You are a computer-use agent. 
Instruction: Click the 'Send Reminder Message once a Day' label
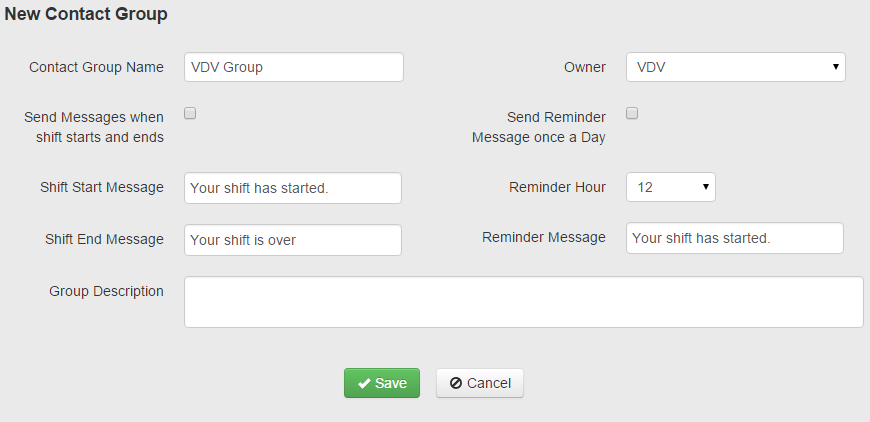point(539,127)
